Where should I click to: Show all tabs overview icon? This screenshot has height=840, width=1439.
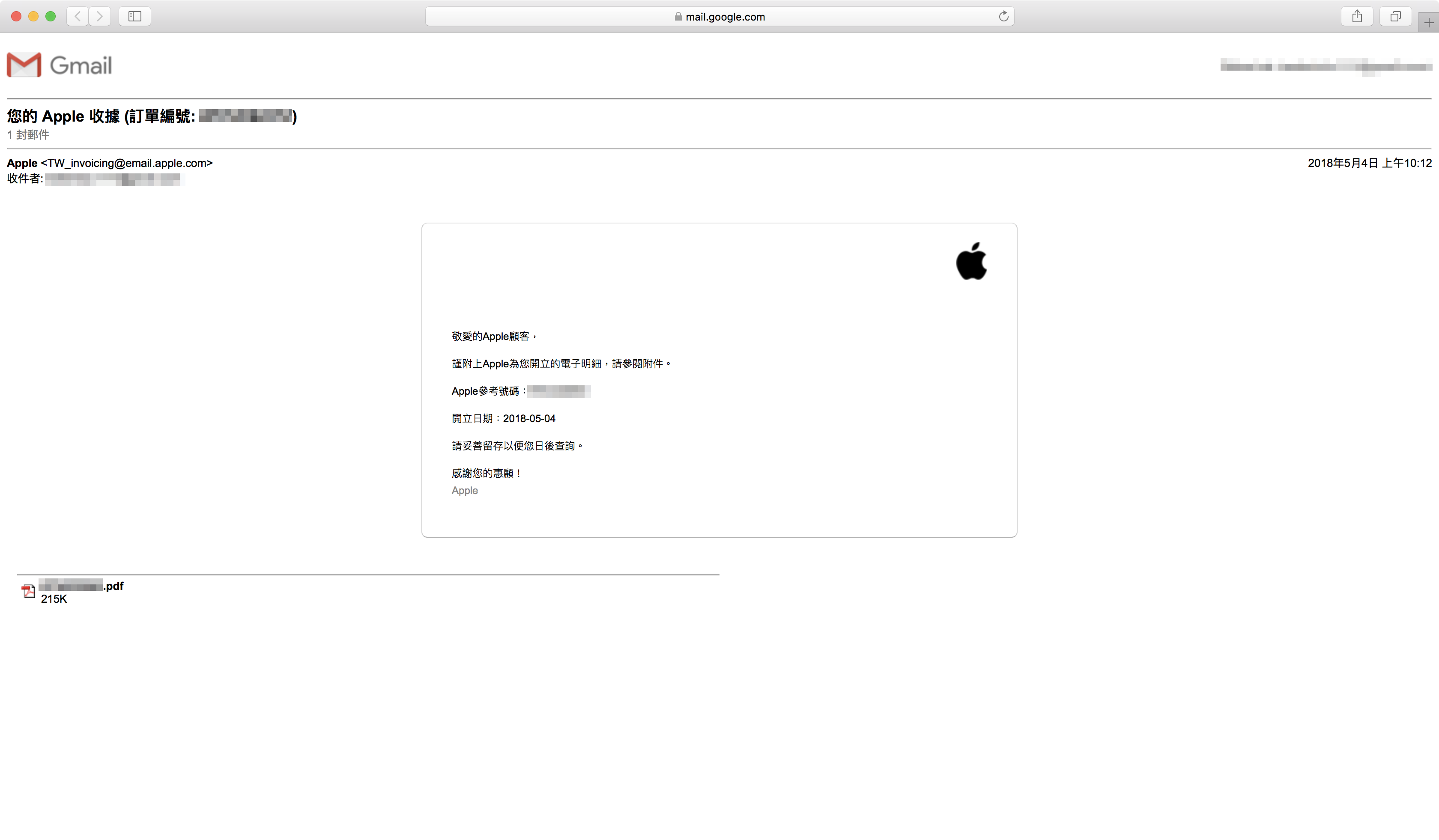tap(1395, 16)
